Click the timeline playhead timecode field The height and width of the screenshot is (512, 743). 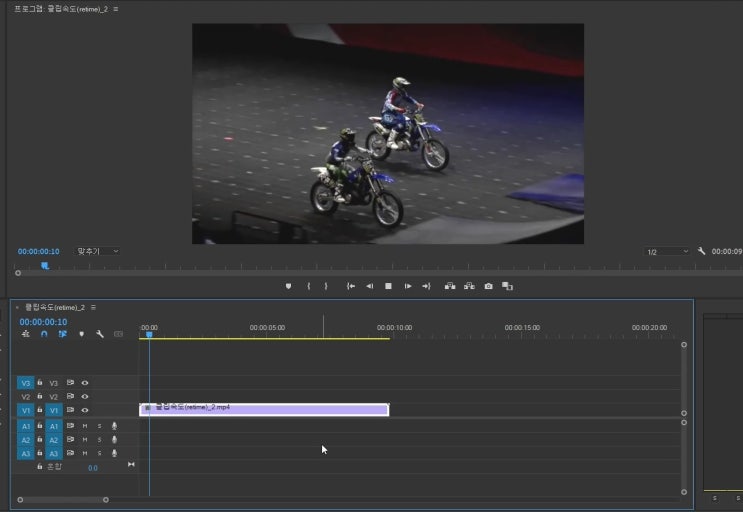43,322
